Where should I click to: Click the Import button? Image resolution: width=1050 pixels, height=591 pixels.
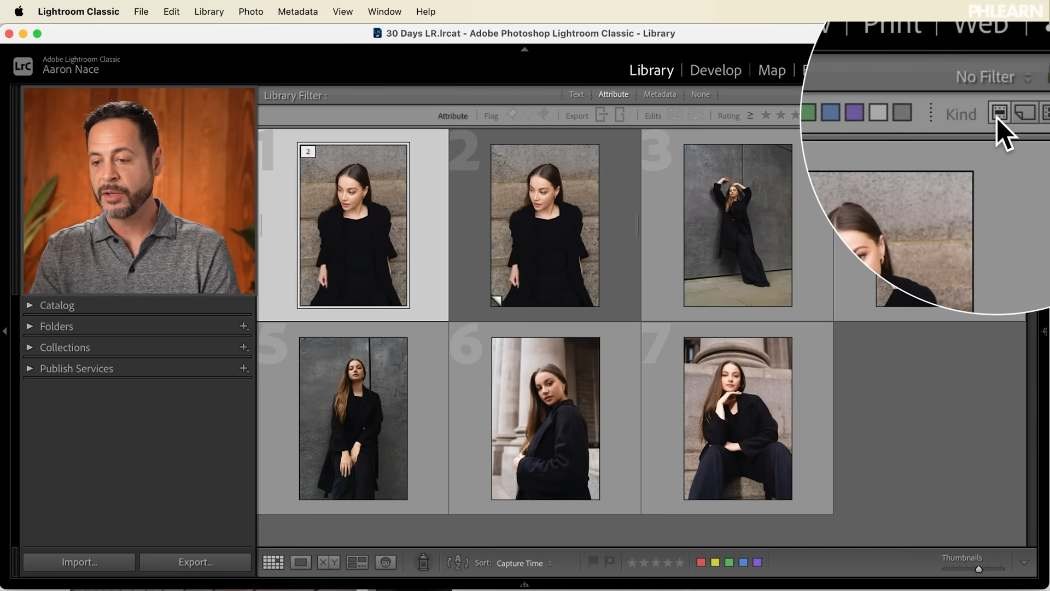[79, 562]
